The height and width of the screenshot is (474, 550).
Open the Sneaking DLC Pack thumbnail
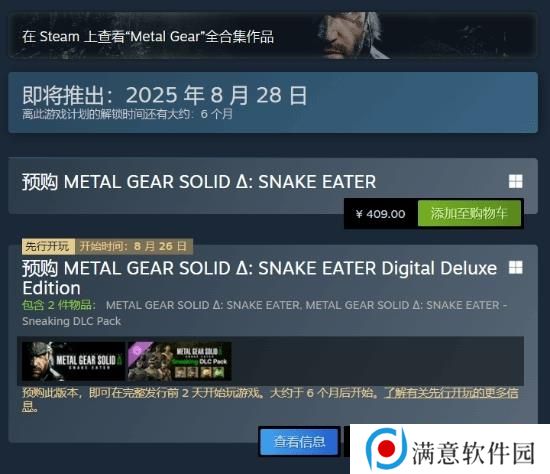tap(180, 361)
